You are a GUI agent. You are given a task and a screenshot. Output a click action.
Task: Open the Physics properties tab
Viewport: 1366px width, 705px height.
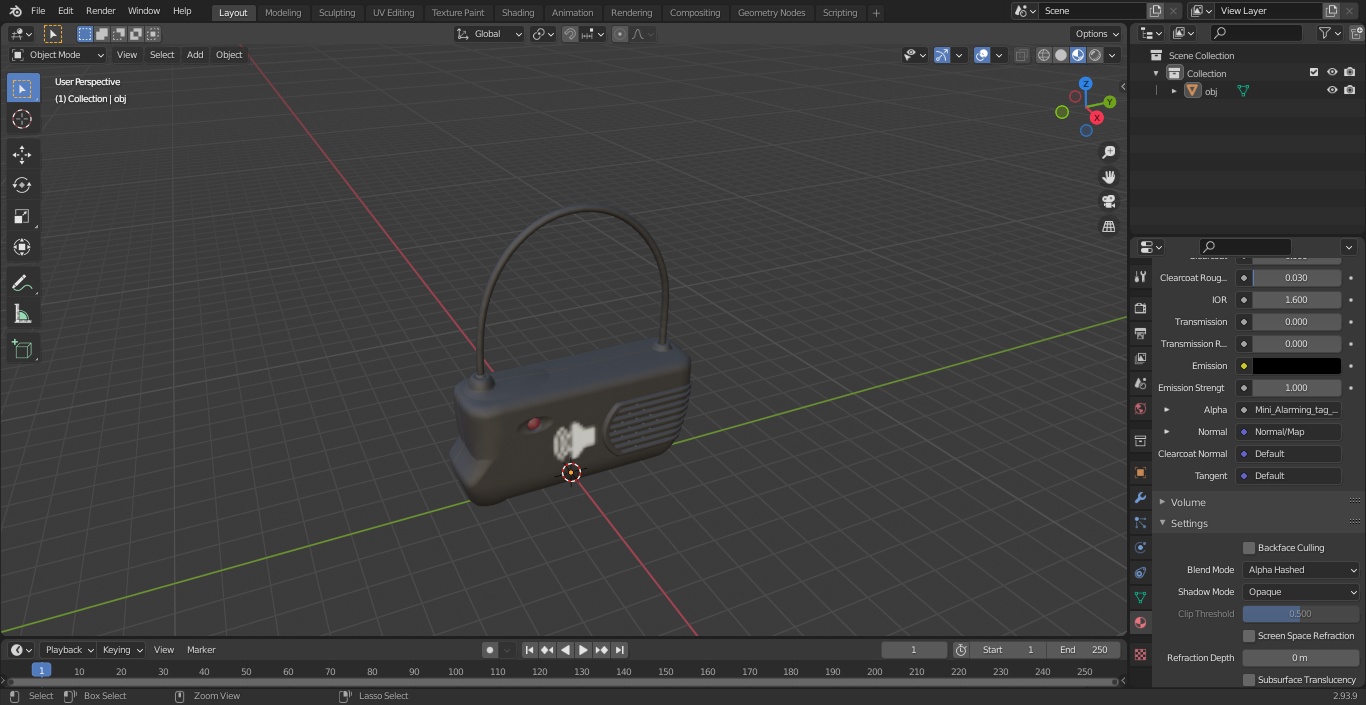[x=1140, y=547]
